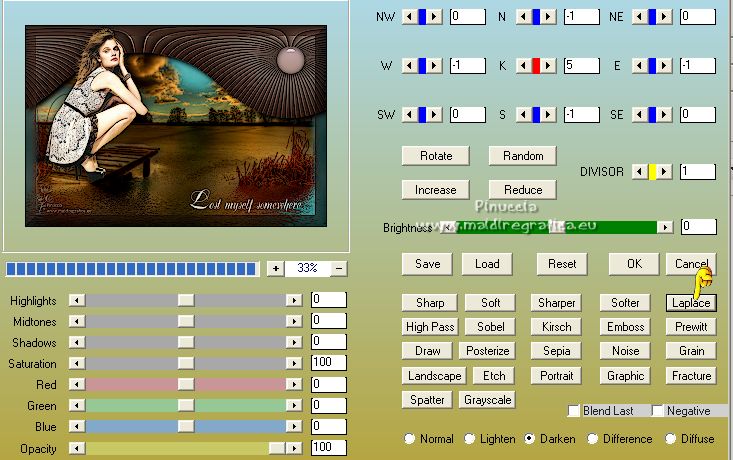Click the K left arrow button
Screen dimensions: 733x460
click(x=524, y=66)
